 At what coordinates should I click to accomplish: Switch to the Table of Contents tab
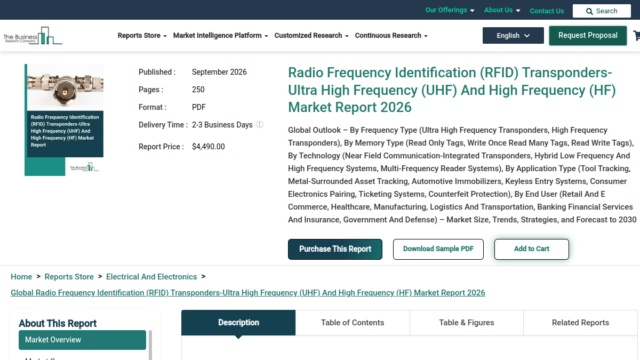(x=353, y=322)
